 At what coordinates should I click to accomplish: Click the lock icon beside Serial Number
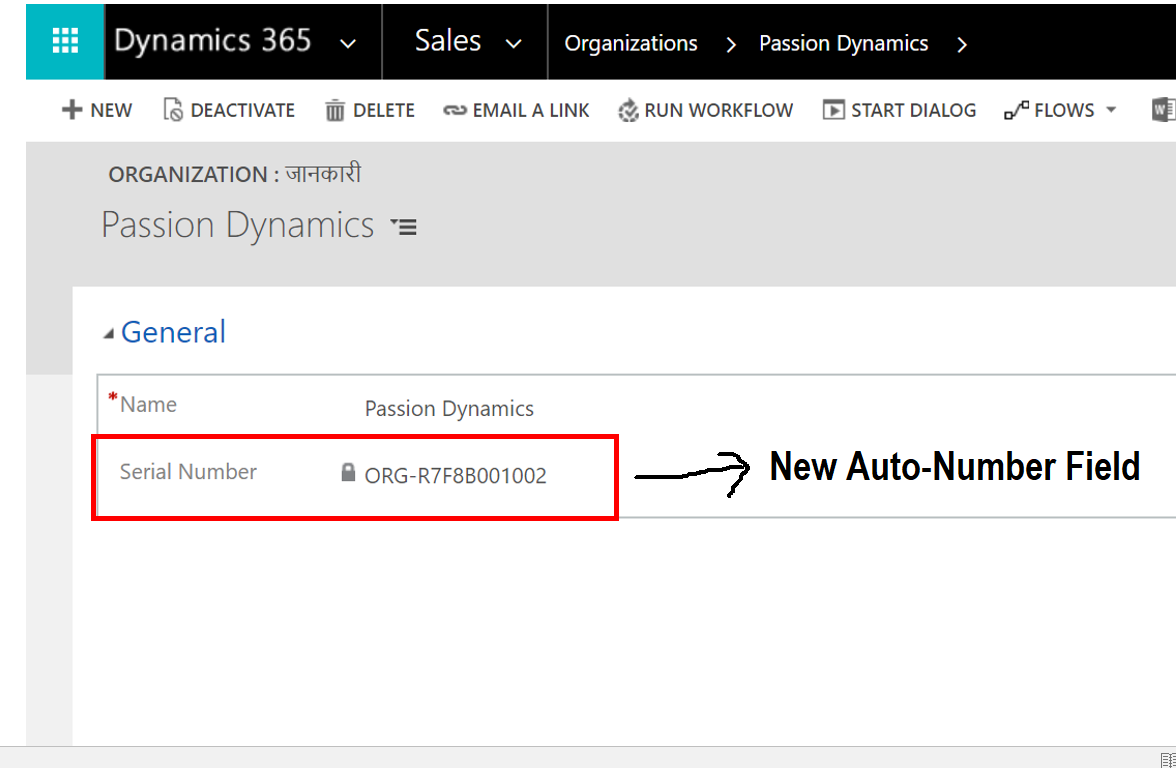click(348, 473)
